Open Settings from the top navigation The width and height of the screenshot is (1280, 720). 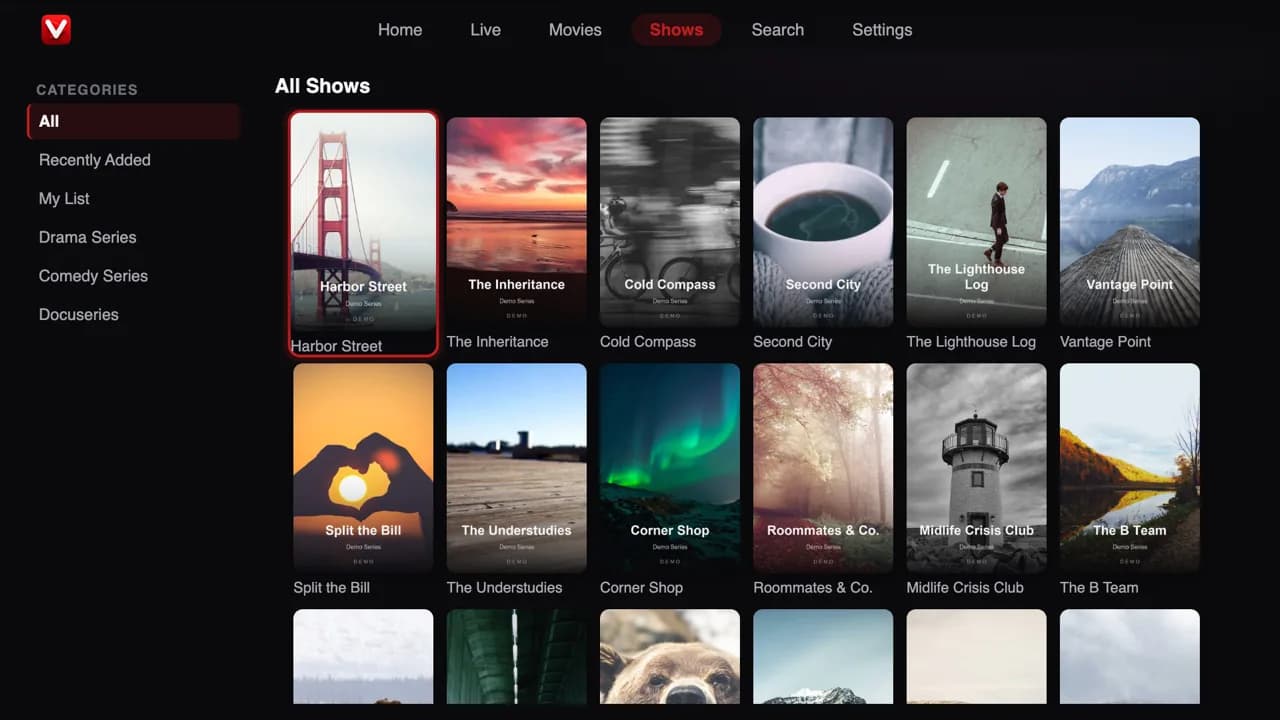(882, 30)
